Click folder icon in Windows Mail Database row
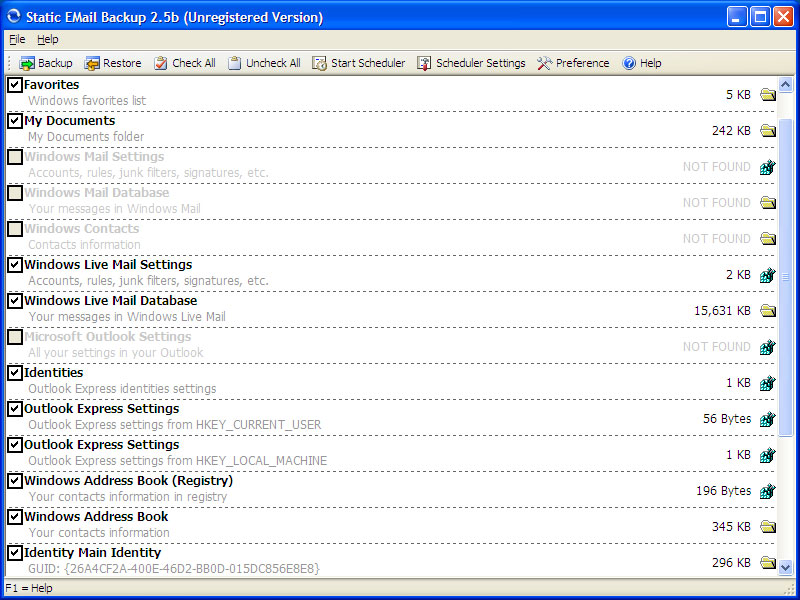This screenshot has height=600, width=800. [768, 203]
